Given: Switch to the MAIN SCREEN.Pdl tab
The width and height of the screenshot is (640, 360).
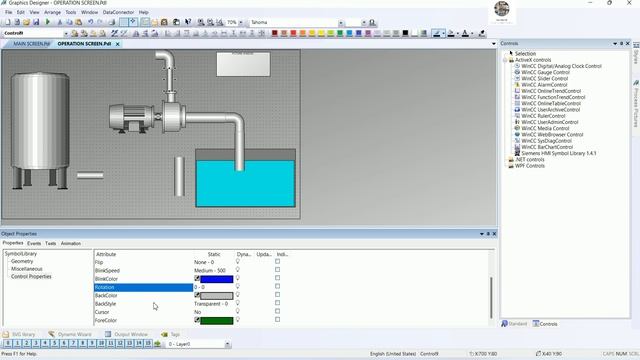Looking at the screenshot, I should tap(31, 44).
